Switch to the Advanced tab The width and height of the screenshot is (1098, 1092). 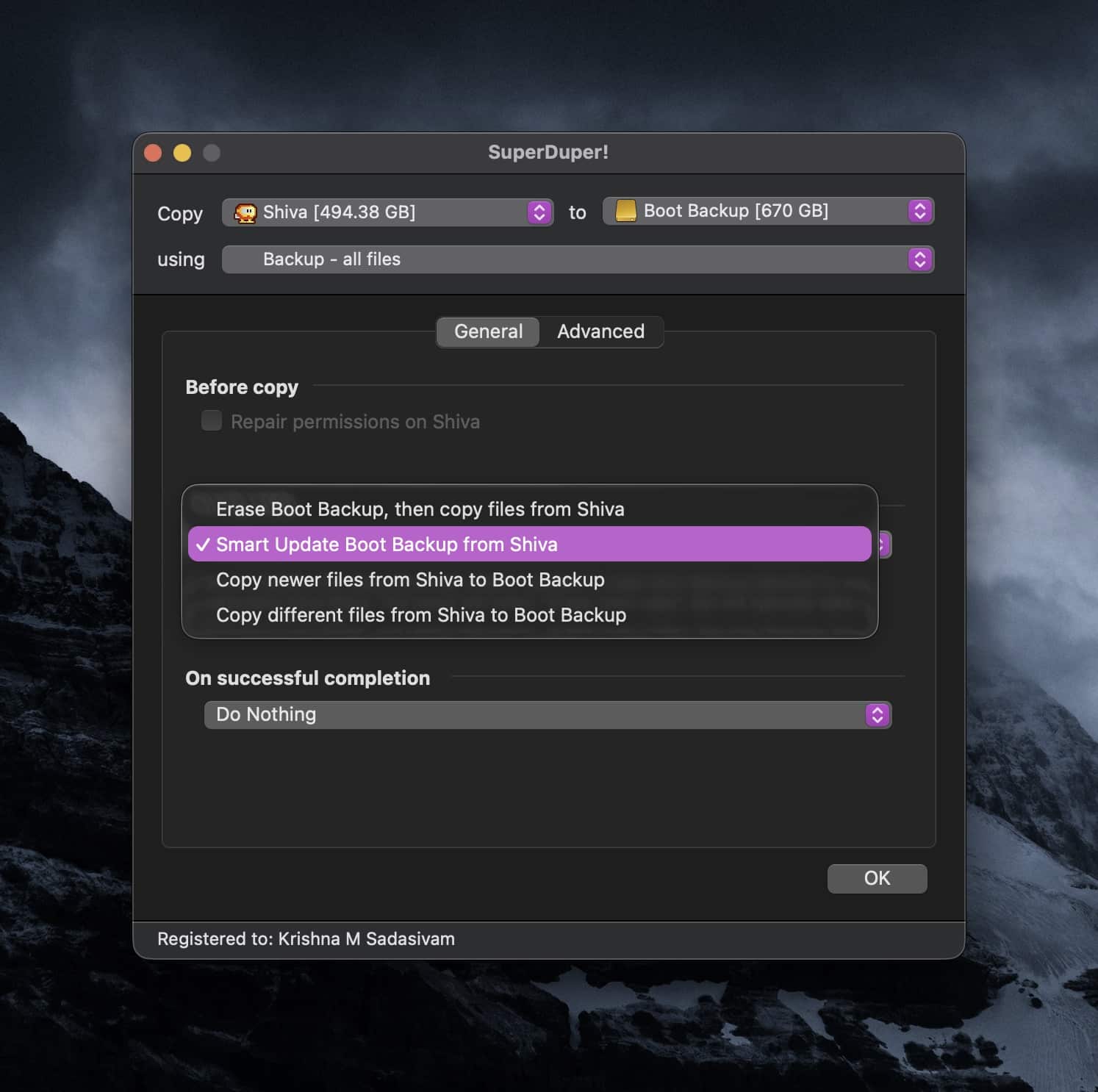600,332
